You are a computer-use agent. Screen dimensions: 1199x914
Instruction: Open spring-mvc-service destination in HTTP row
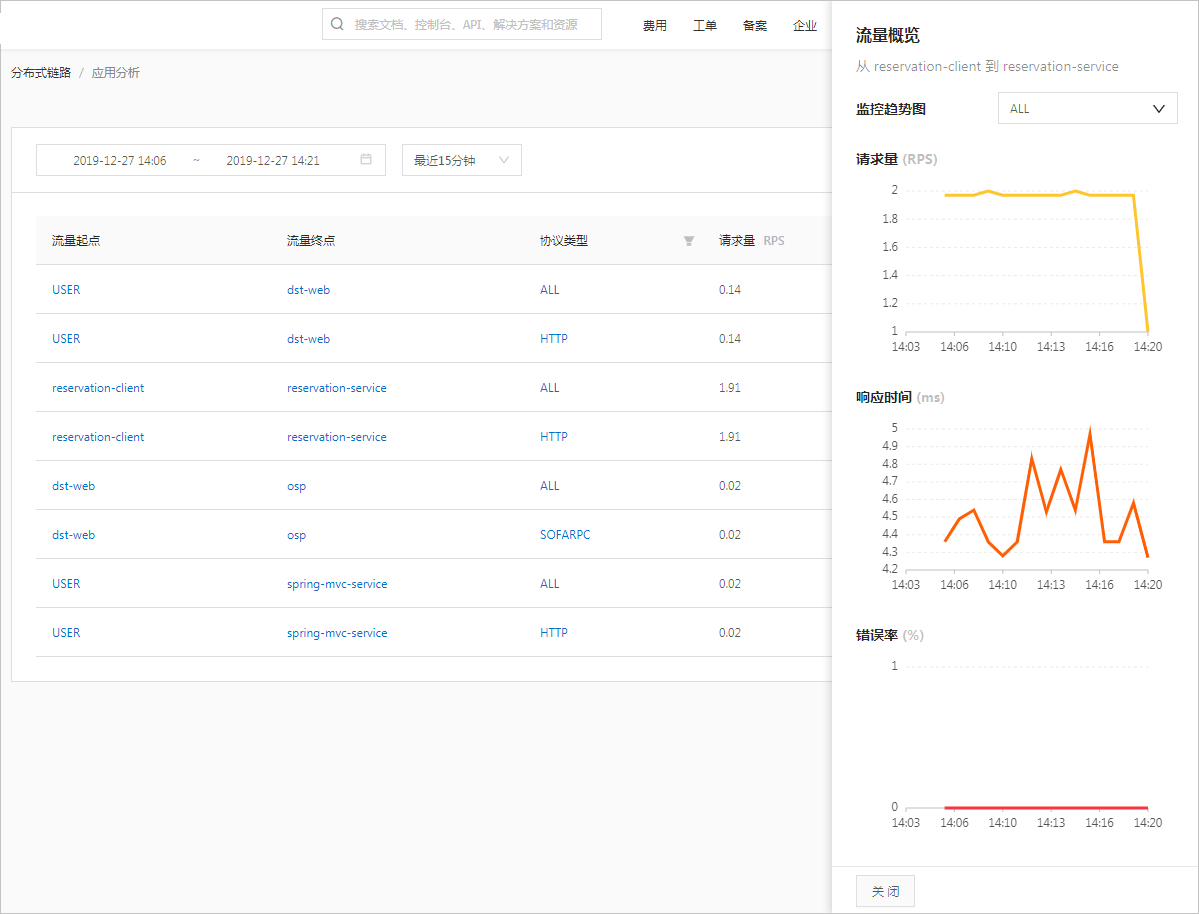tap(337, 633)
